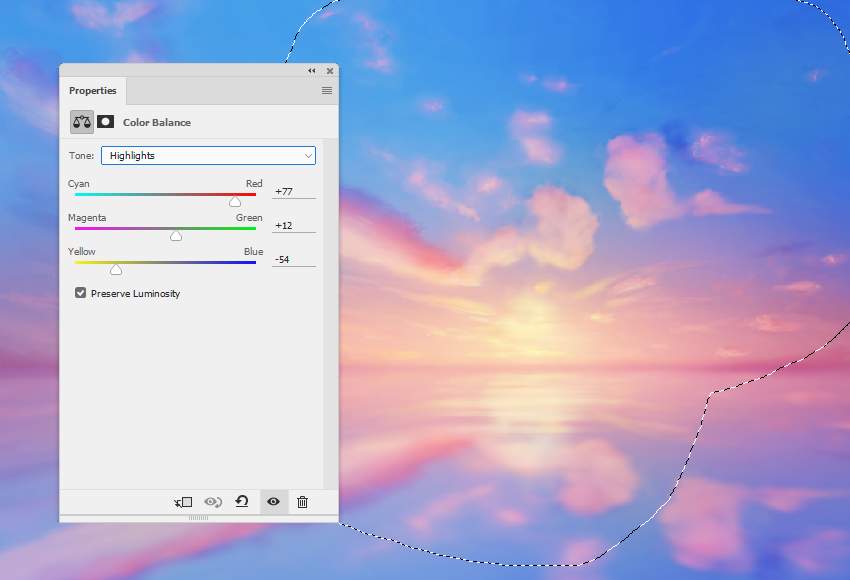Click the Yellow-Blue value field -54
Screen dimensions: 850x580
[x=293, y=260]
